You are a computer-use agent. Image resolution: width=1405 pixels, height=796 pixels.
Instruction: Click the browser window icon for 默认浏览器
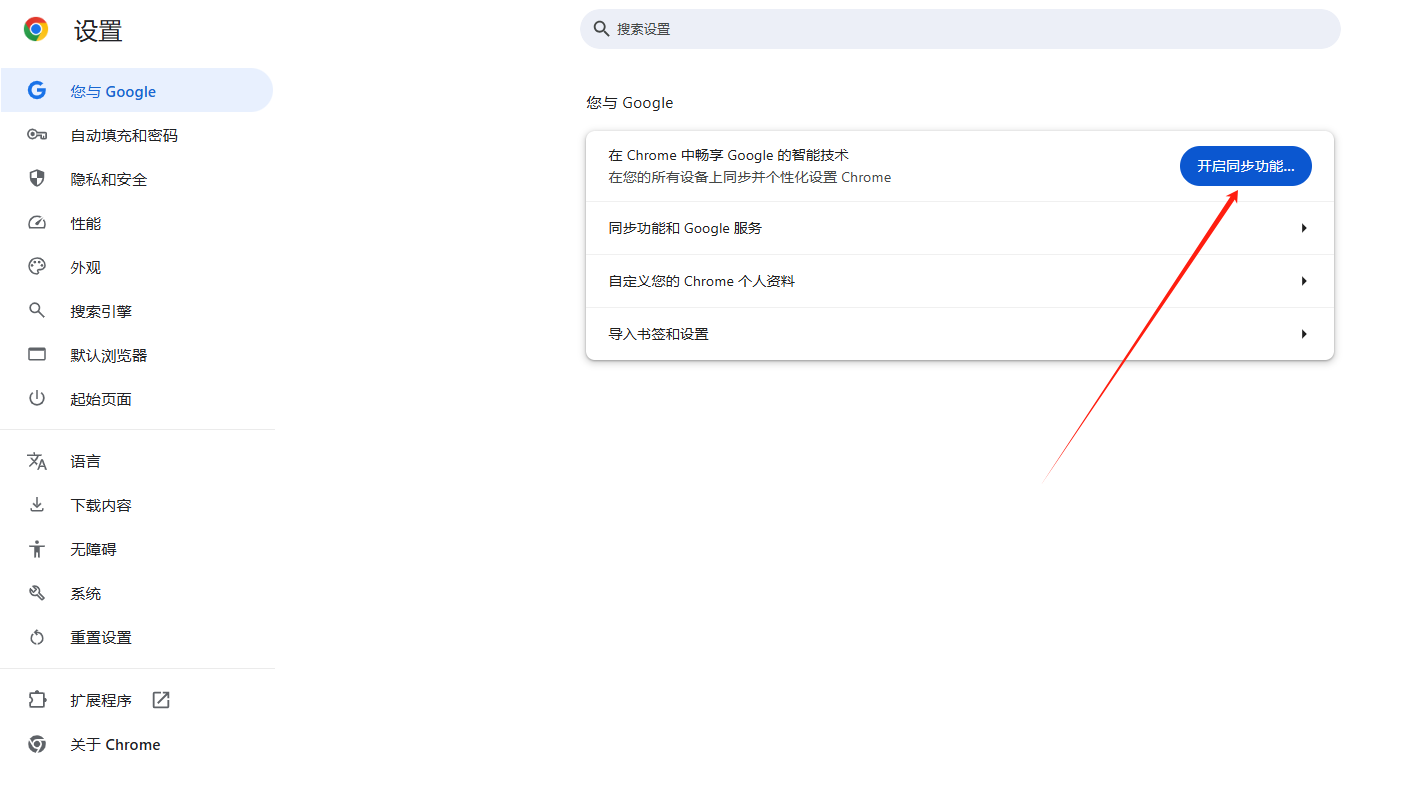(37, 355)
